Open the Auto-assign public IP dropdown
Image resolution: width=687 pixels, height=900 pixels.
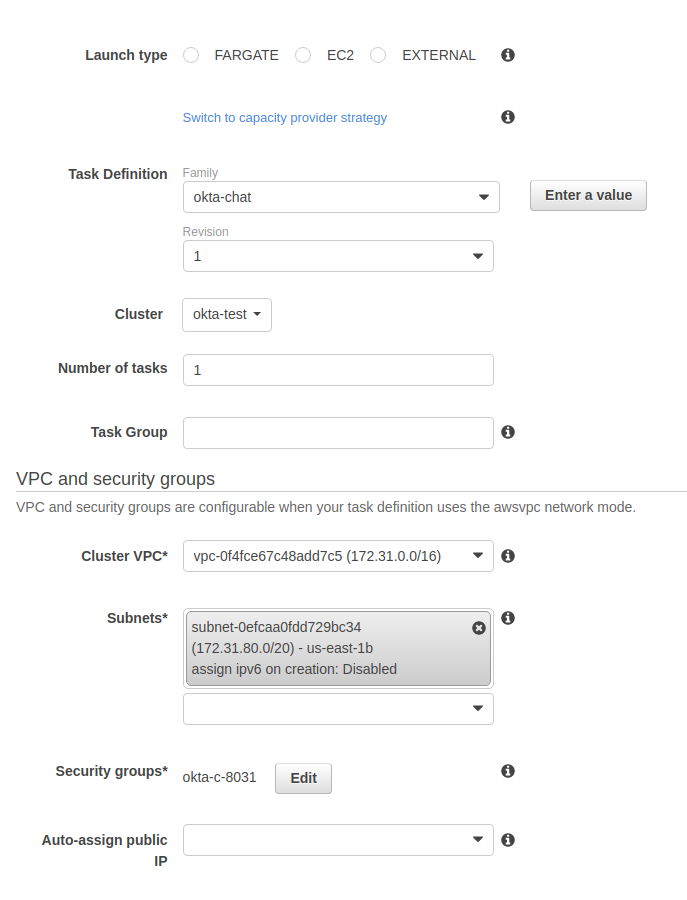point(338,840)
